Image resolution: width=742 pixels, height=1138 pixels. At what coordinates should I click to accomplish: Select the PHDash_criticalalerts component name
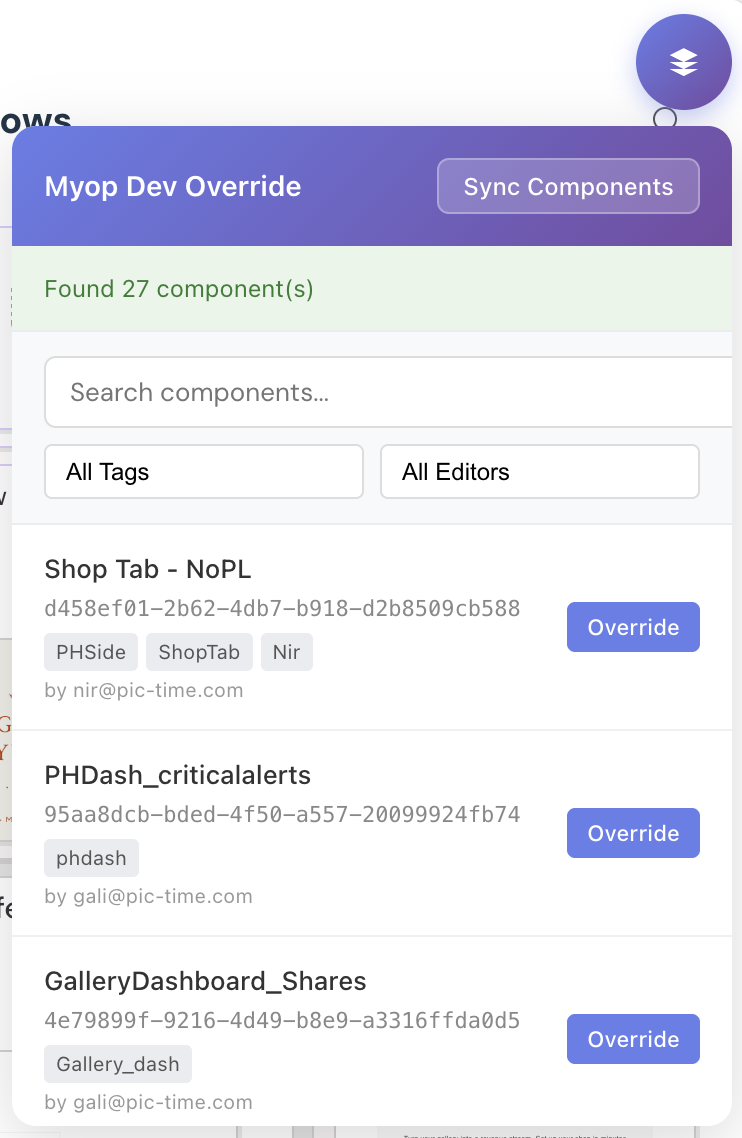tap(177, 775)
